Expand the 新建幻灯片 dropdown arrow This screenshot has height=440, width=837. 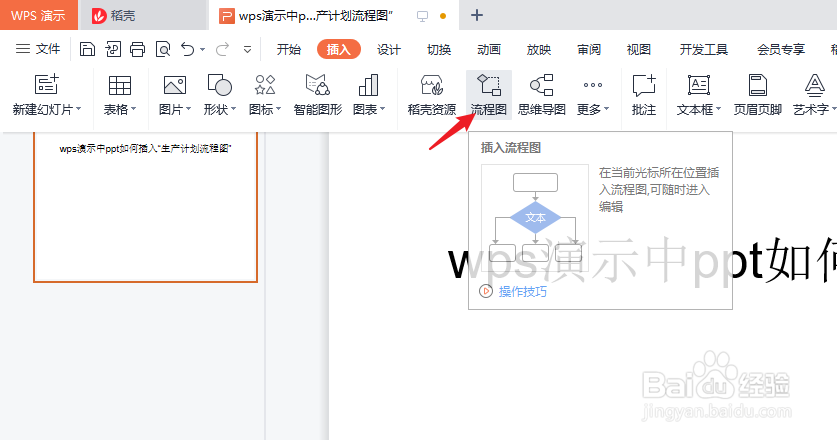tap(78, 109)
